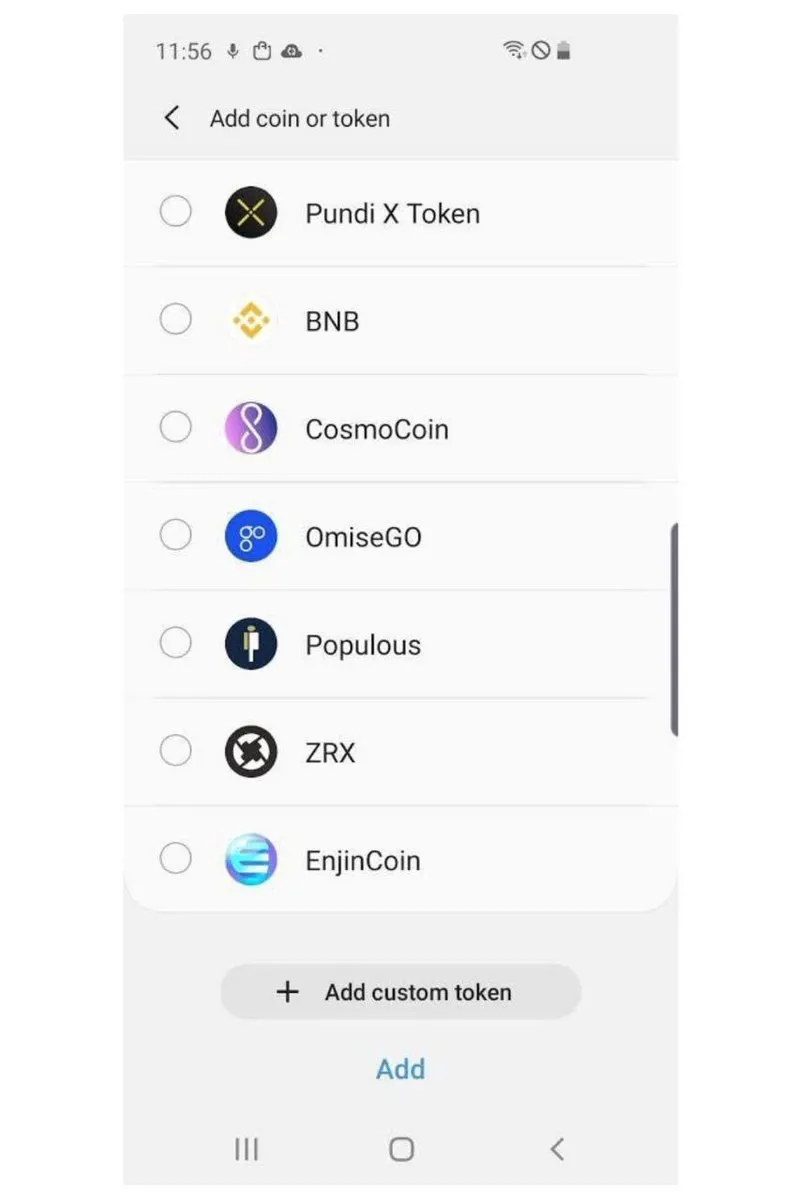
Task: Select the Populous radio button
Action: [176, 642]
